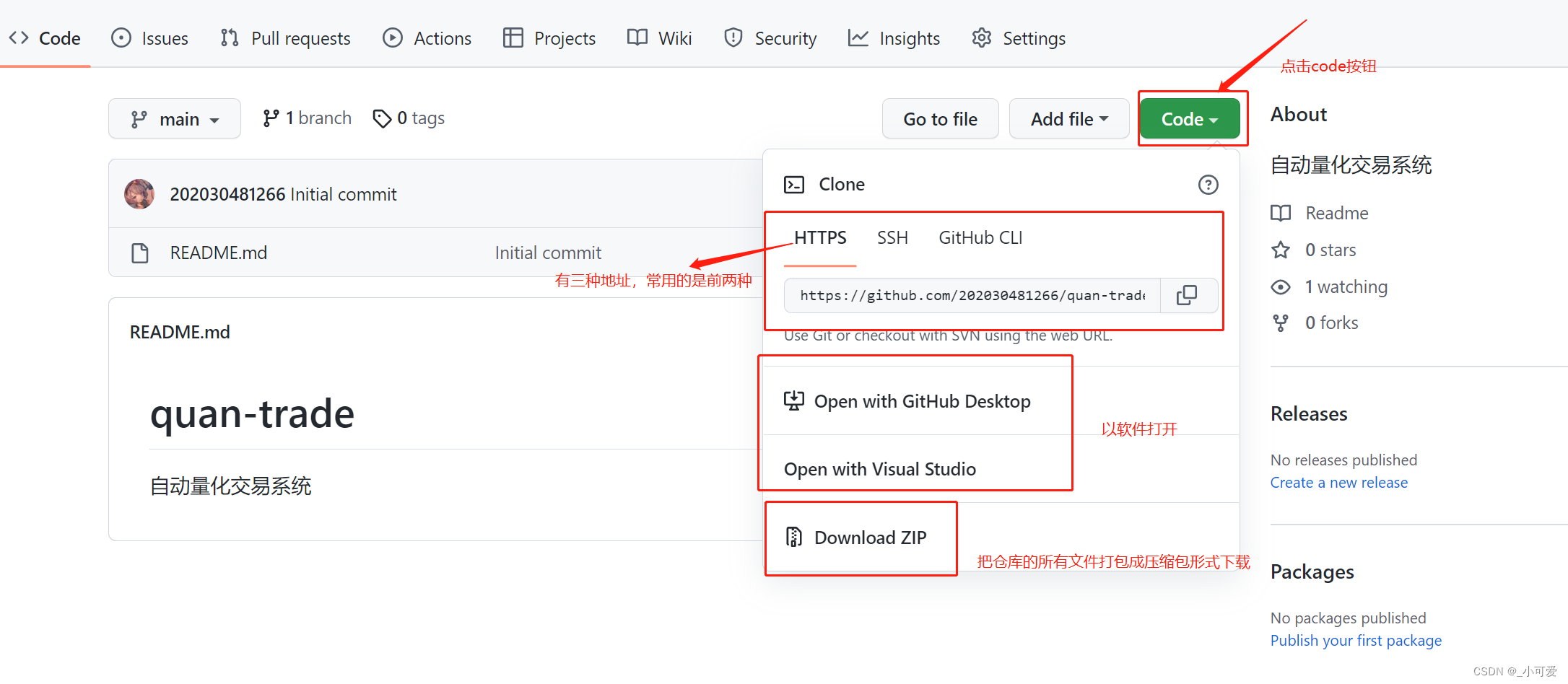Open the 202030481266 author link
1568x684 pixels.
coord(227,195)
